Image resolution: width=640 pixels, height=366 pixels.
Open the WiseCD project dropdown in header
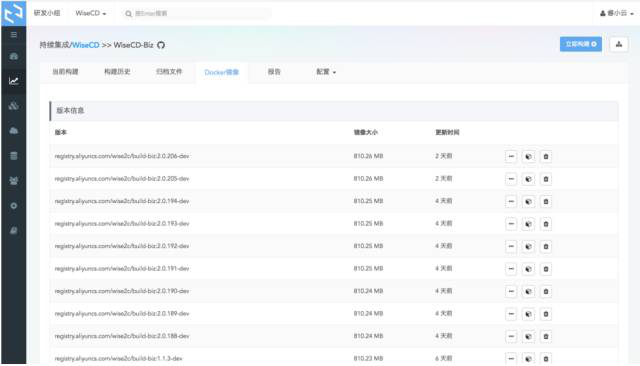(x=91, y=13)
